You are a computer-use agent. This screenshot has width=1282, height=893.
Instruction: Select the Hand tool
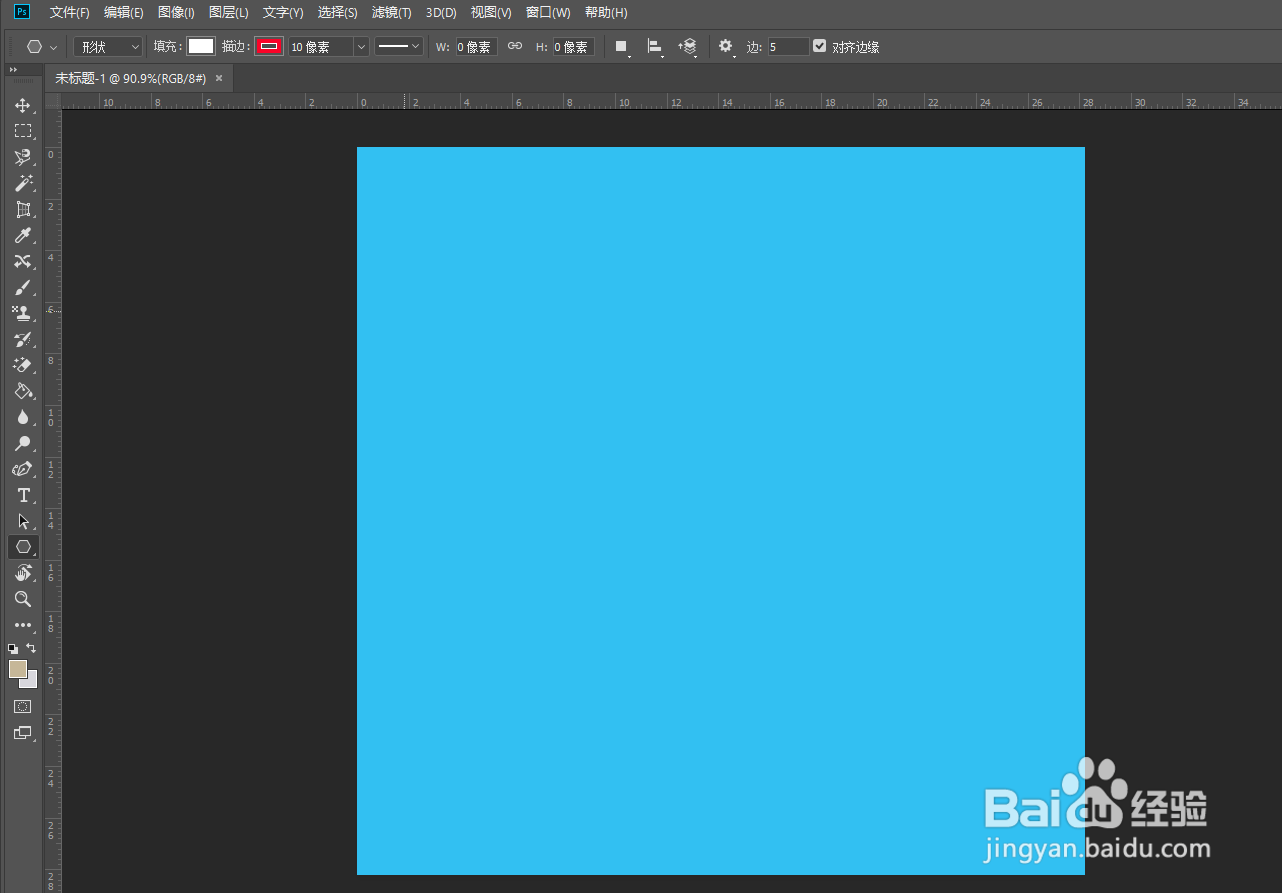[22, 573]
